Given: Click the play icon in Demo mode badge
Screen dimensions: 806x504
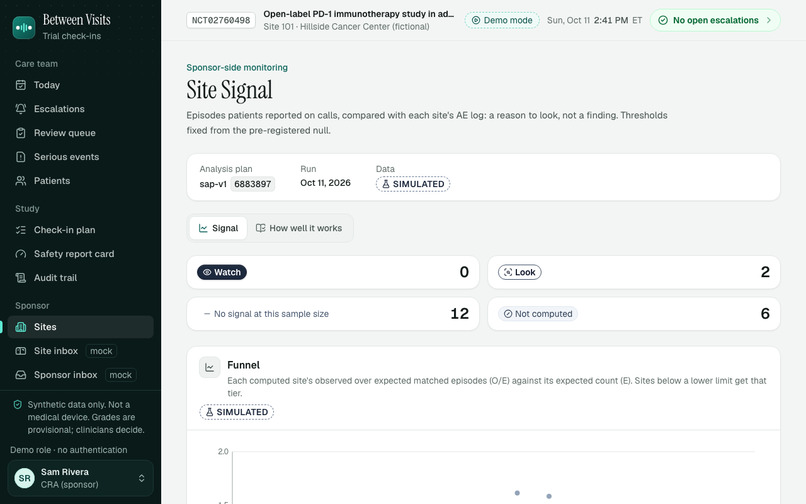Looking at the screenshot, I should (x=475, y=20).
